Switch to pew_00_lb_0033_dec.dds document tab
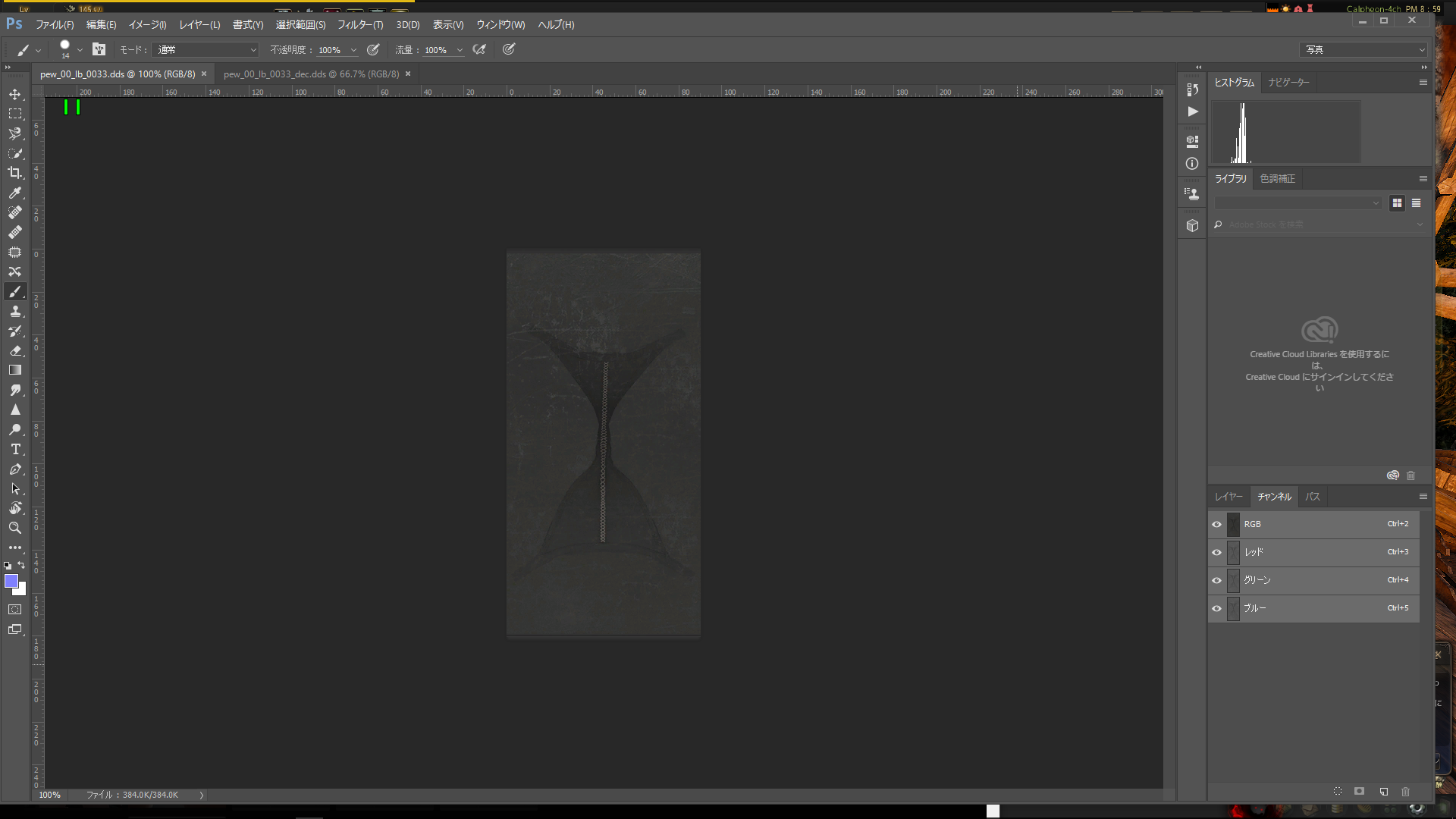The width and height of the screenshot is (1456, 819). point(311,74)
